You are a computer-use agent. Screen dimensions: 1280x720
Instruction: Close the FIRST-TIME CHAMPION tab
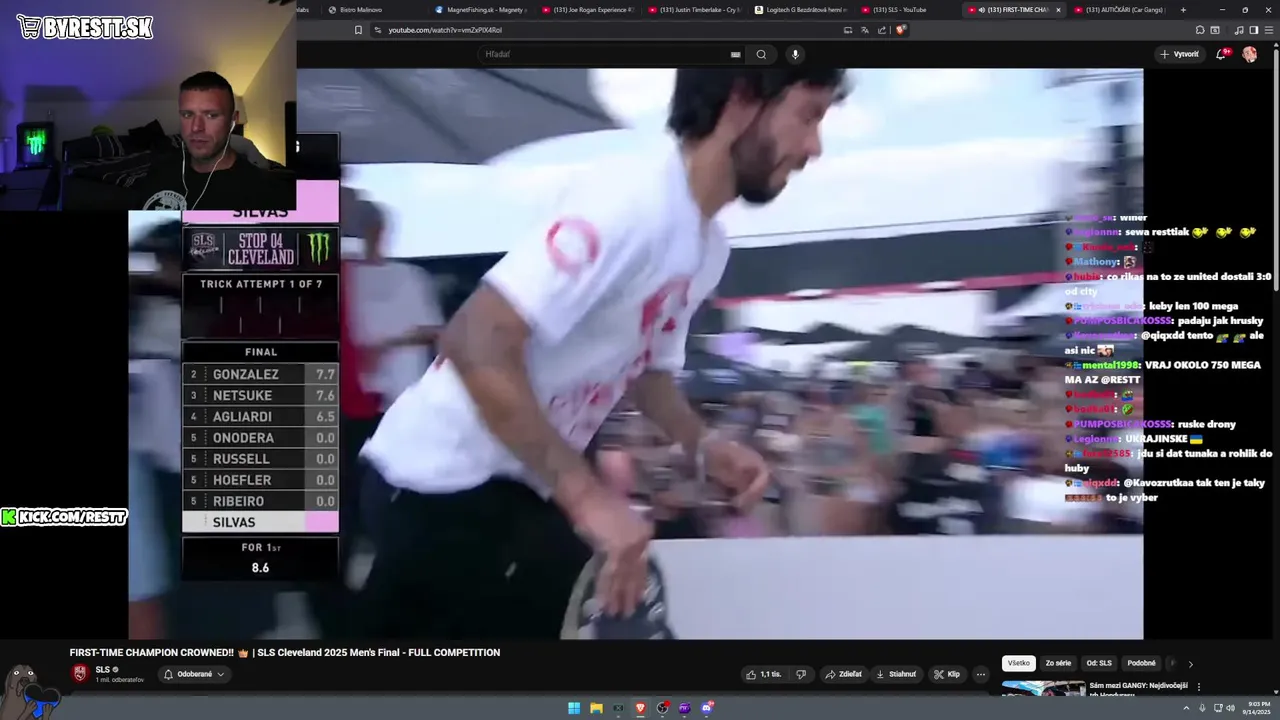click(x=1058, y=10)
